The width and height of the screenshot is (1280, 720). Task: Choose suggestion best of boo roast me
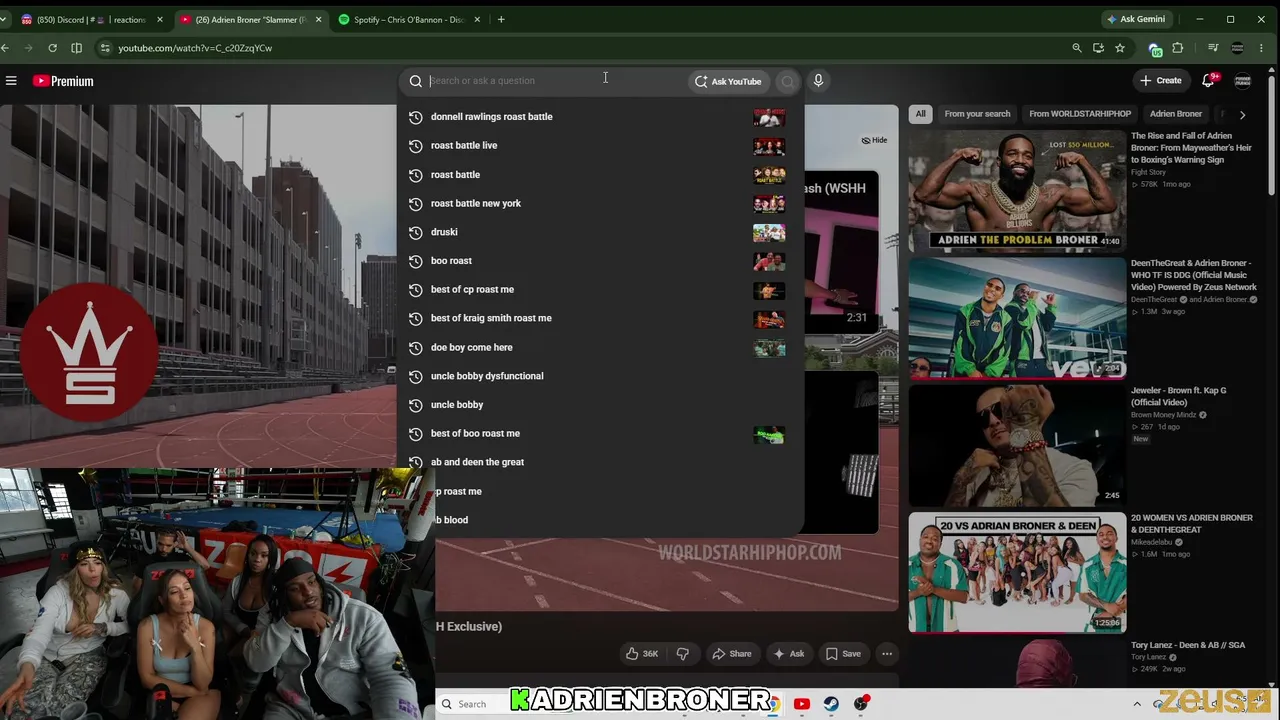pyautogui.click(x=600, y=434)
